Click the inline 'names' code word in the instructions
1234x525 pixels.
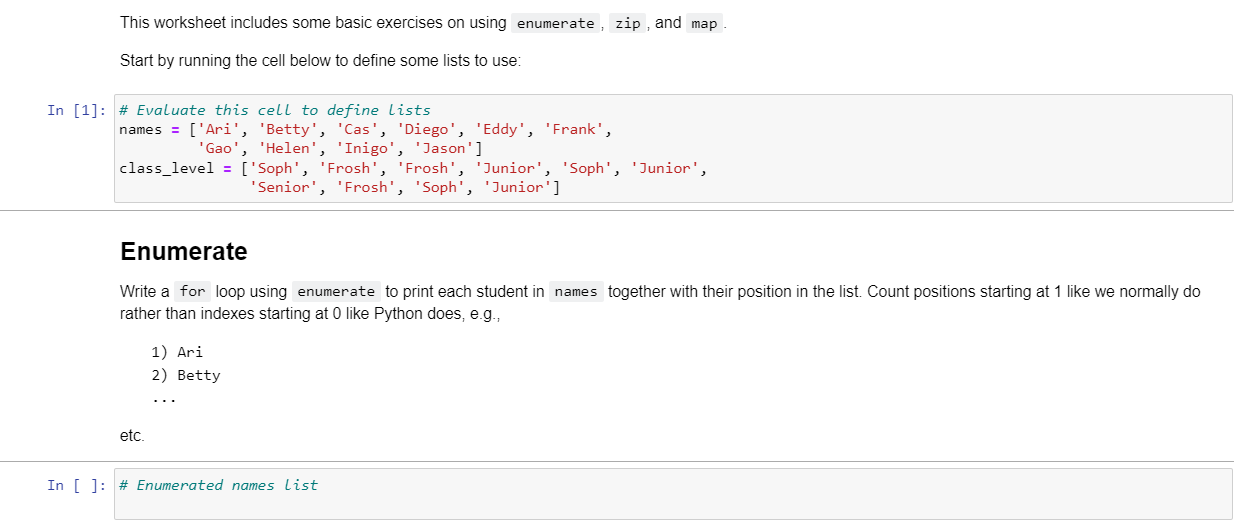[x=576, y=292]
